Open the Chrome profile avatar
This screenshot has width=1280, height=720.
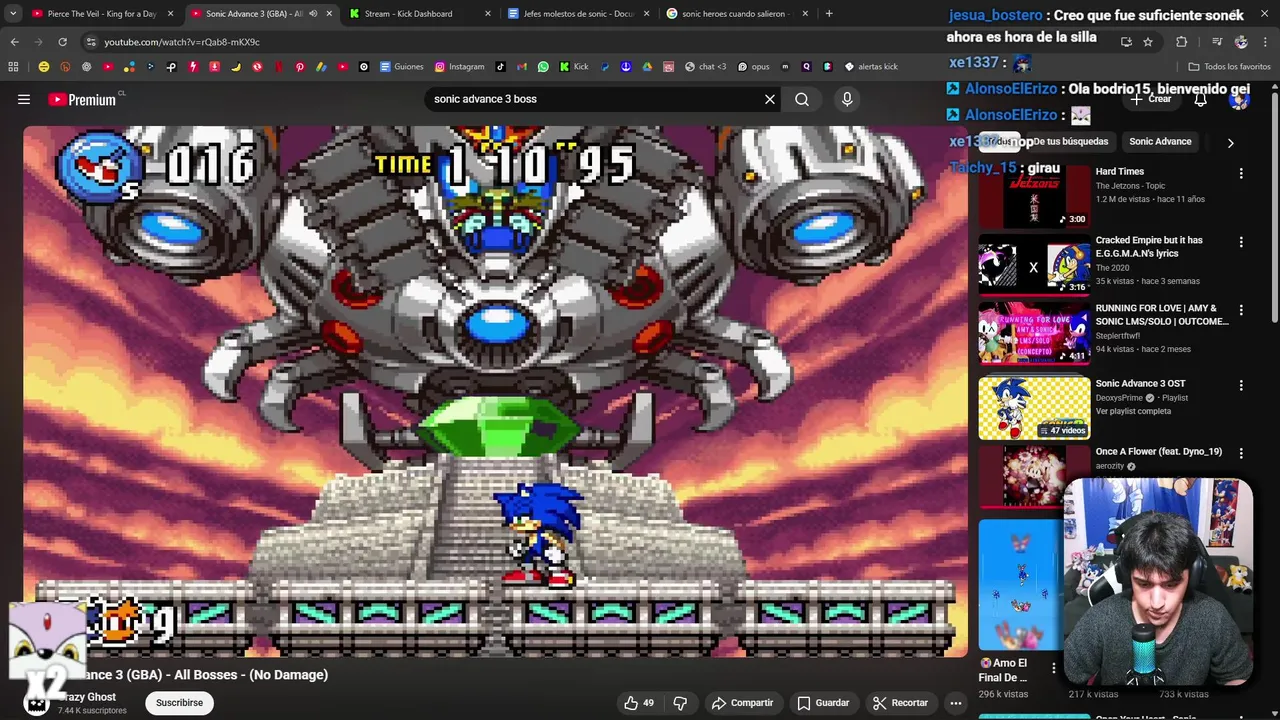click(1241, 42)
